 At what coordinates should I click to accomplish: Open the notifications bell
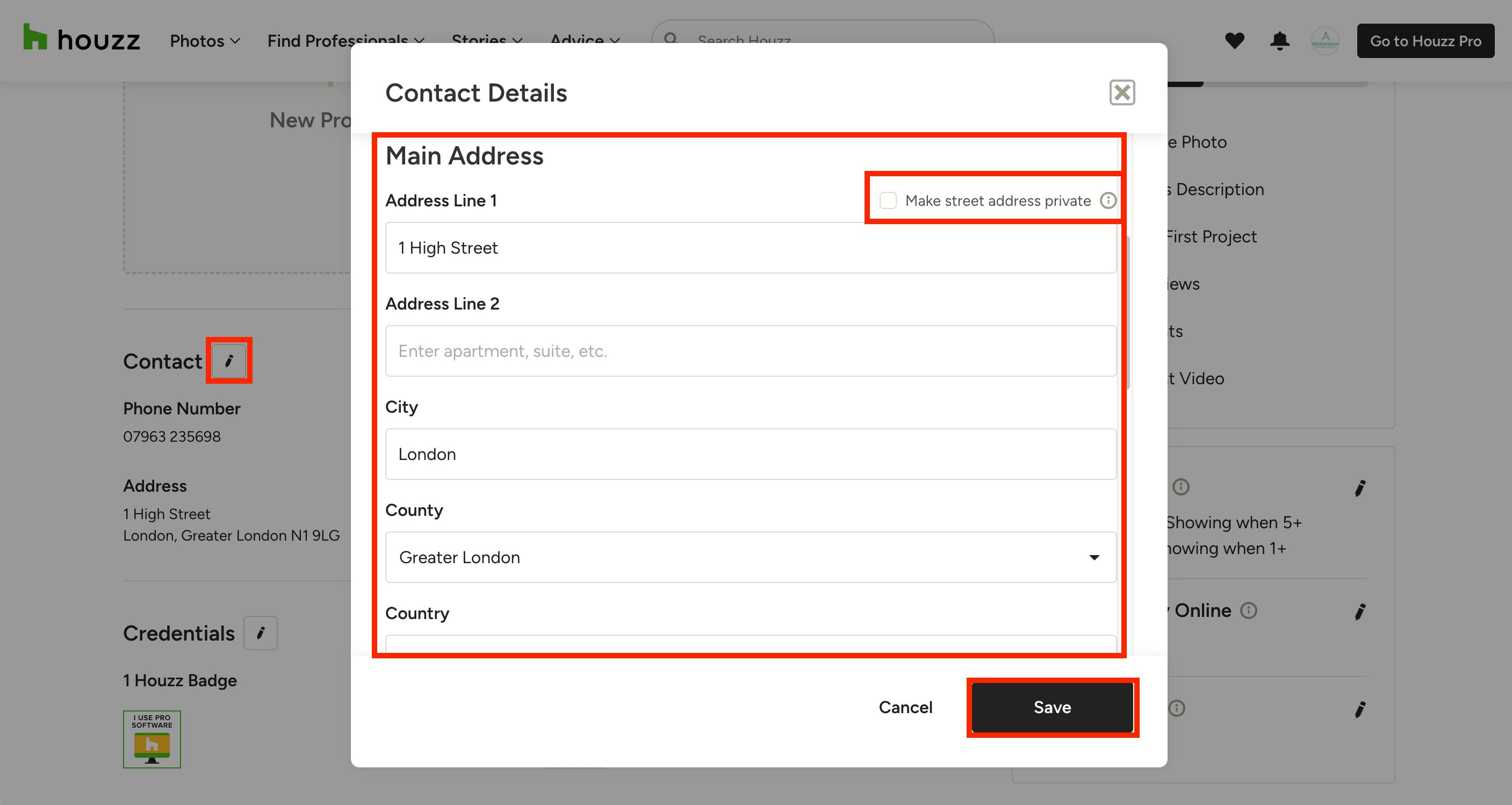click(x=1279, y=40)
